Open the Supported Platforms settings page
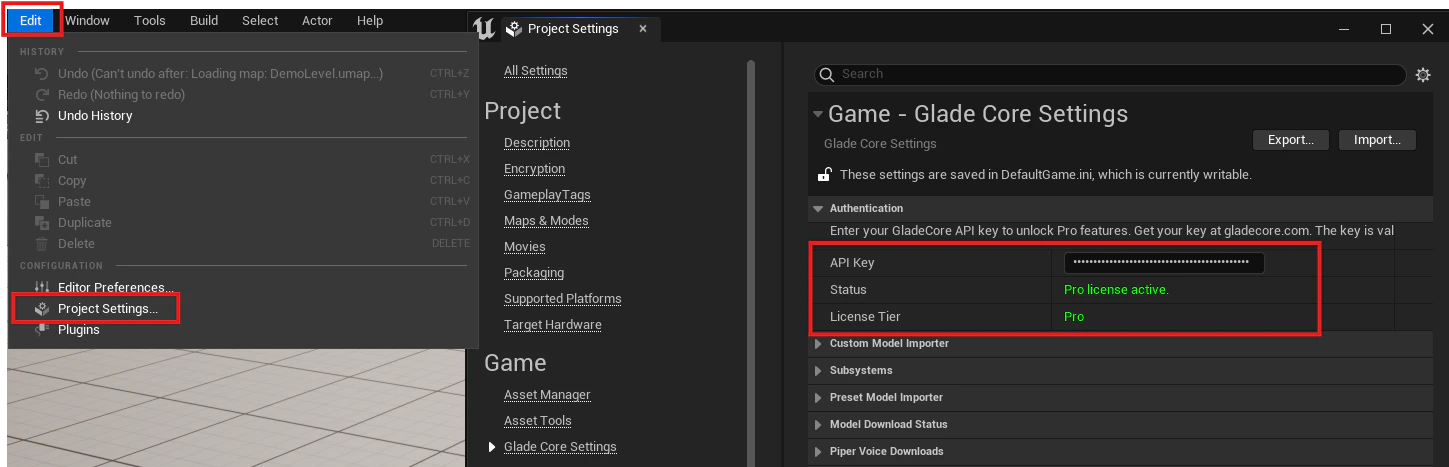 click(x=563, y=299)
